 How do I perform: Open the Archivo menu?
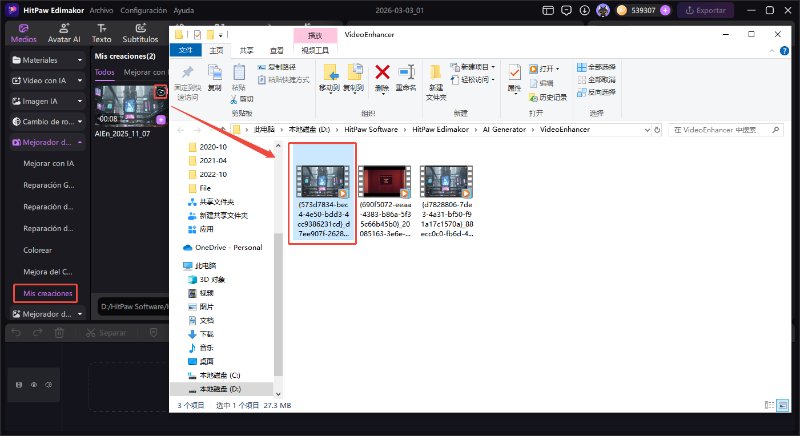pyautogui.click(x=101, y=10)
